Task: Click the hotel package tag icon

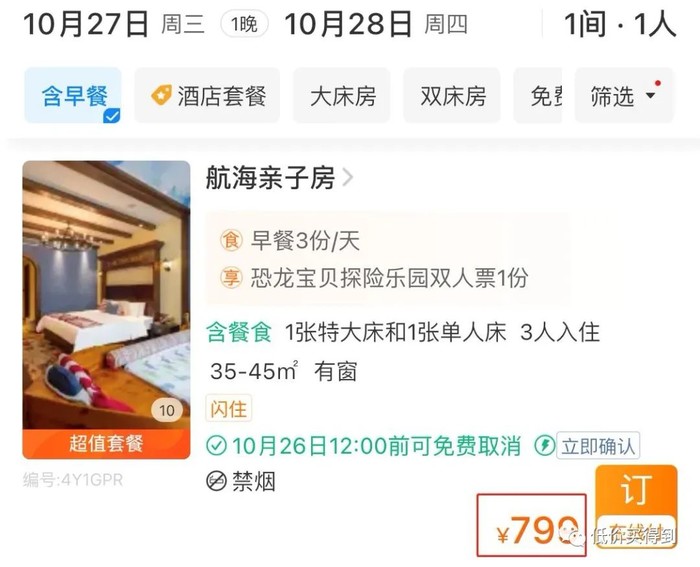Action: tap(161, 95)
